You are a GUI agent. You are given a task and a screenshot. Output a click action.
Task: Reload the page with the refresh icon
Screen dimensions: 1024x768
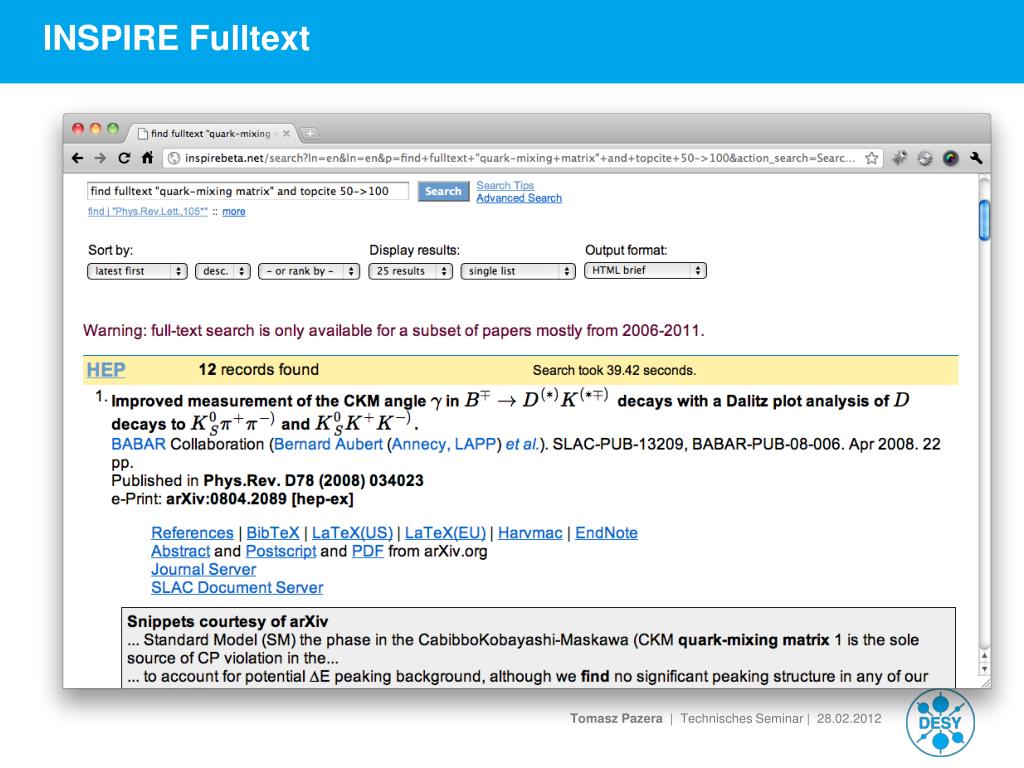[124, 158]
